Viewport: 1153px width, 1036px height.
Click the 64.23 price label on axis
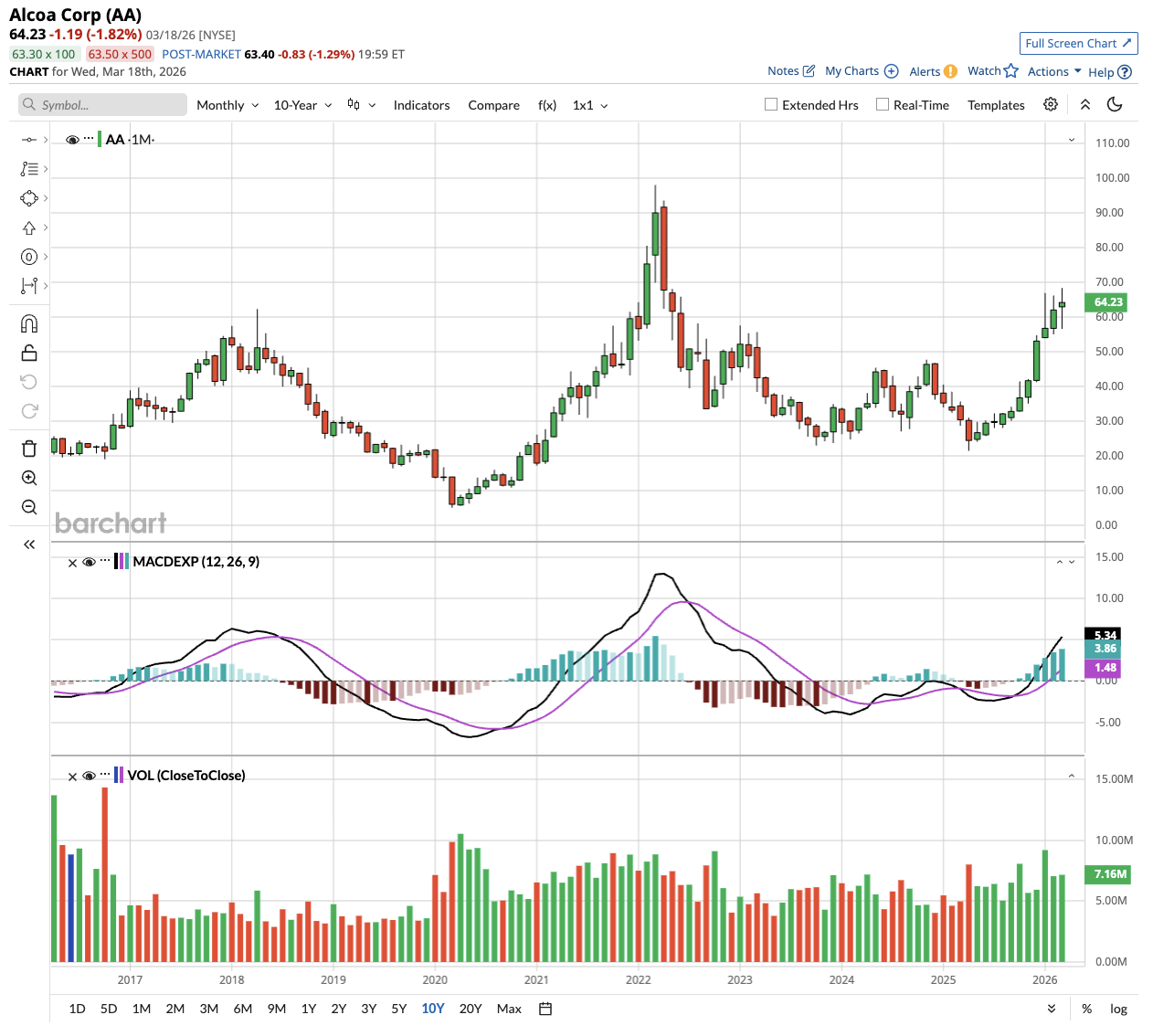click(x=1106, y=301)
